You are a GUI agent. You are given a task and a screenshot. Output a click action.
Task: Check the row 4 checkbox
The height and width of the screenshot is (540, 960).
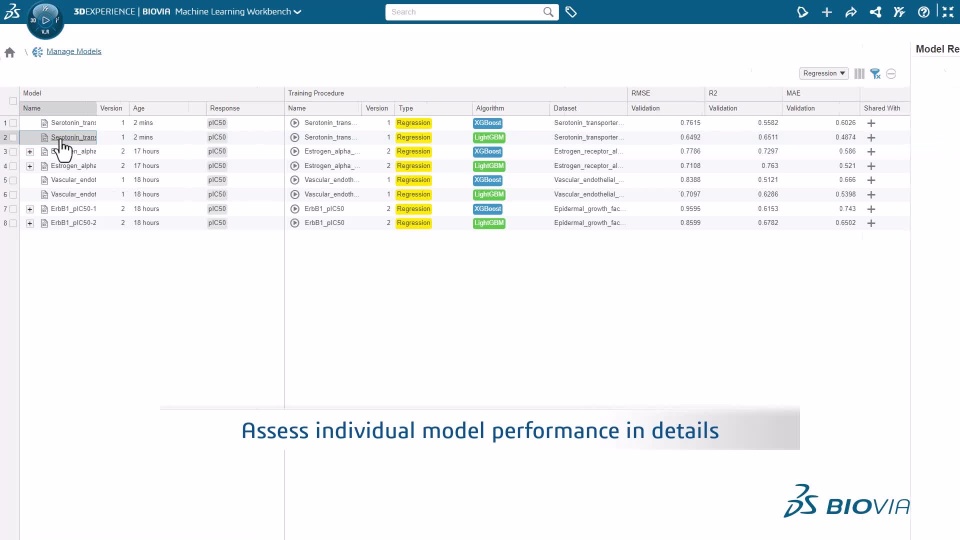point(13,166)
